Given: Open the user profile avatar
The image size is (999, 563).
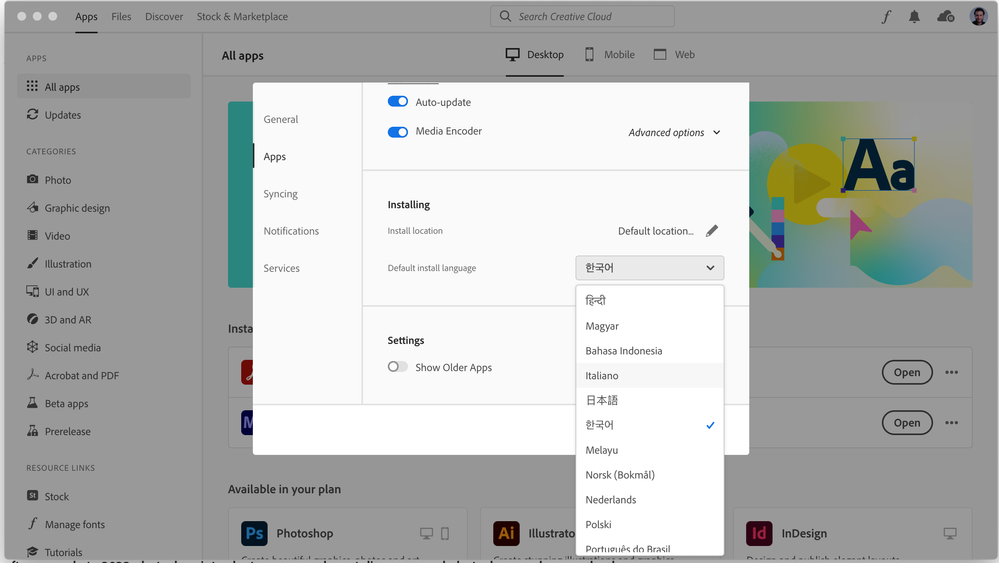Looking at the screenshot, I should tap(979, 17).
